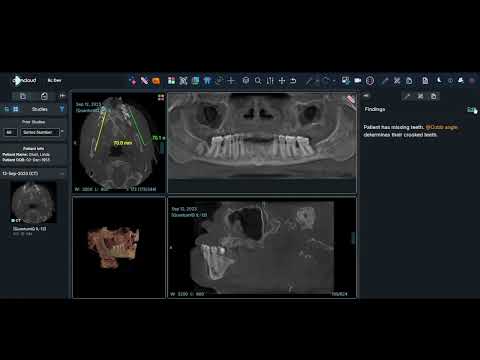Click the report document icon in top toolbar

click(x=425, y=80)
